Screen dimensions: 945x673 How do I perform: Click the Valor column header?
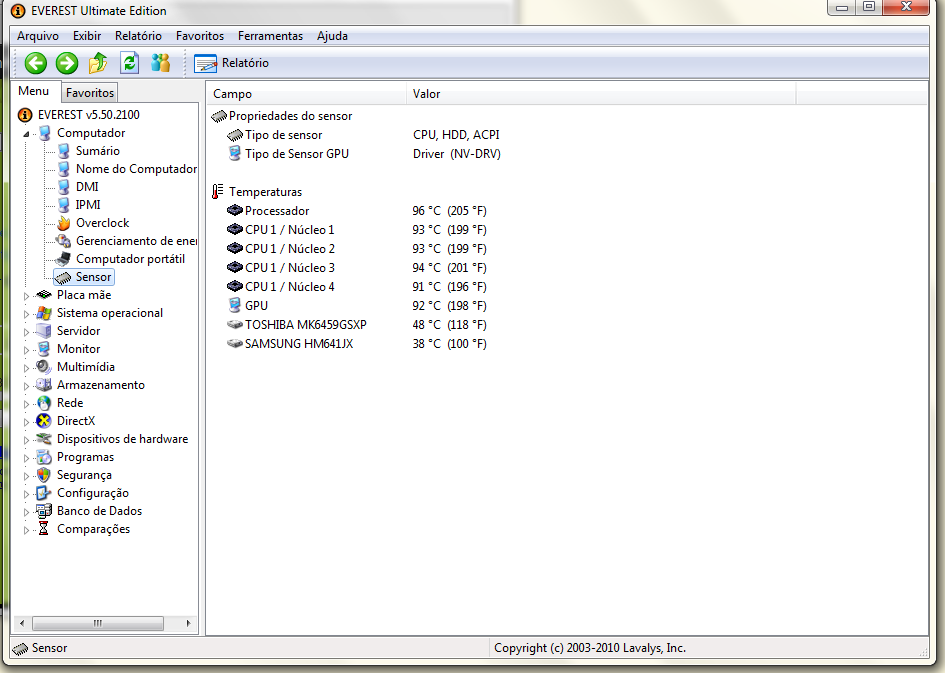coord(427,94)
